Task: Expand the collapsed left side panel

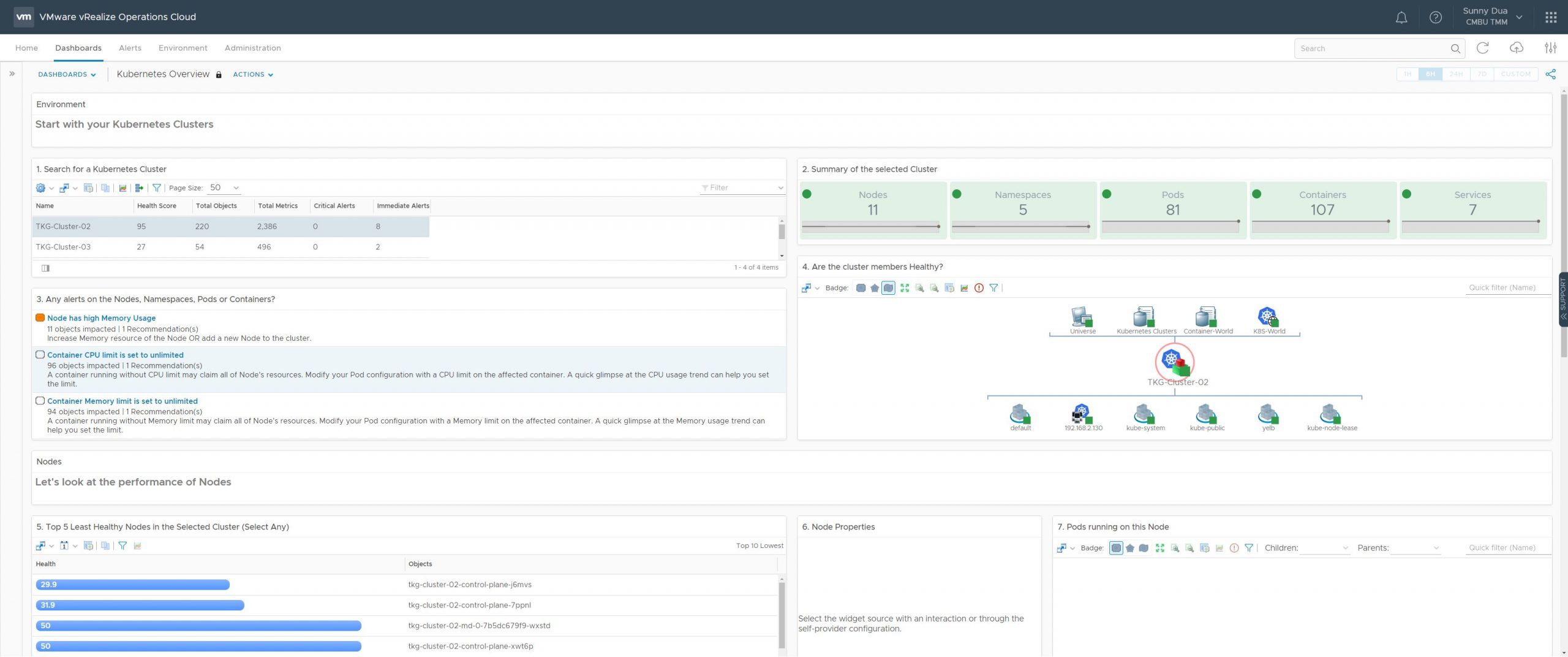Action: point(12,74)
